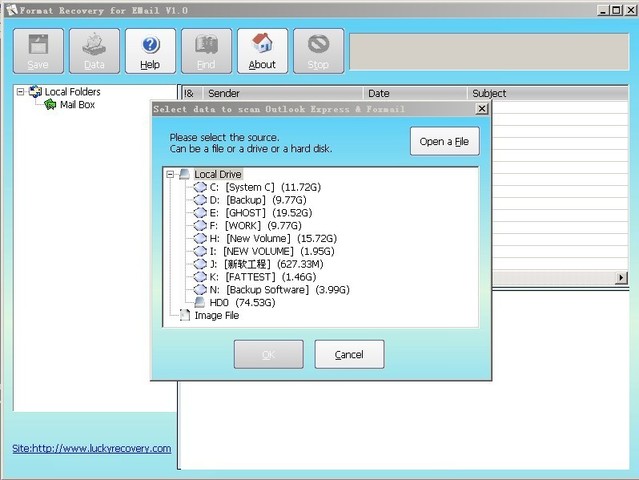Image resolution: width=639 pixels, height=480 pixels.
Task: Click the Open a File button
Action: click(x=445, y=141)
